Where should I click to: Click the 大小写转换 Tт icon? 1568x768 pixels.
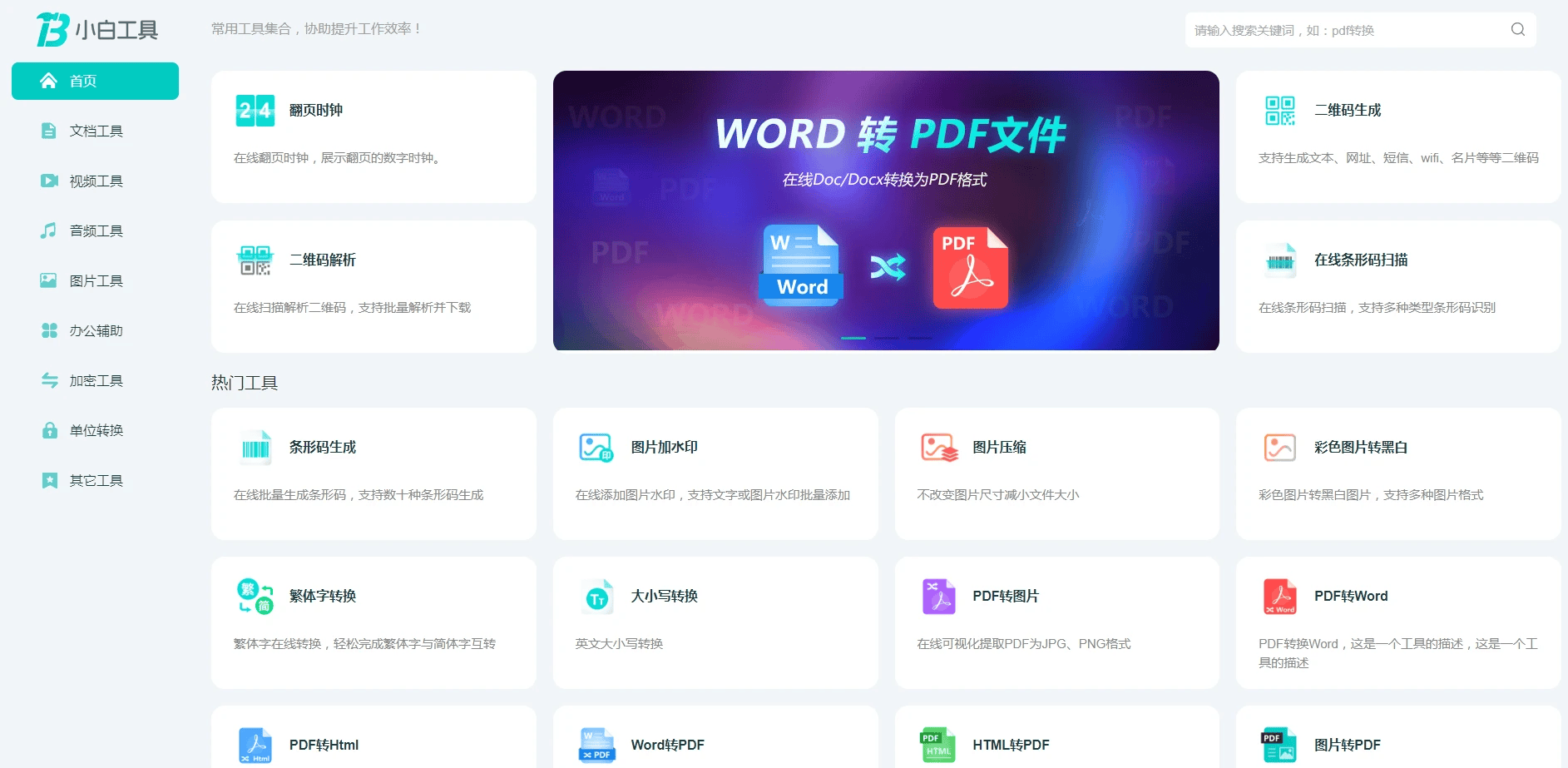[x=597, y=597]
